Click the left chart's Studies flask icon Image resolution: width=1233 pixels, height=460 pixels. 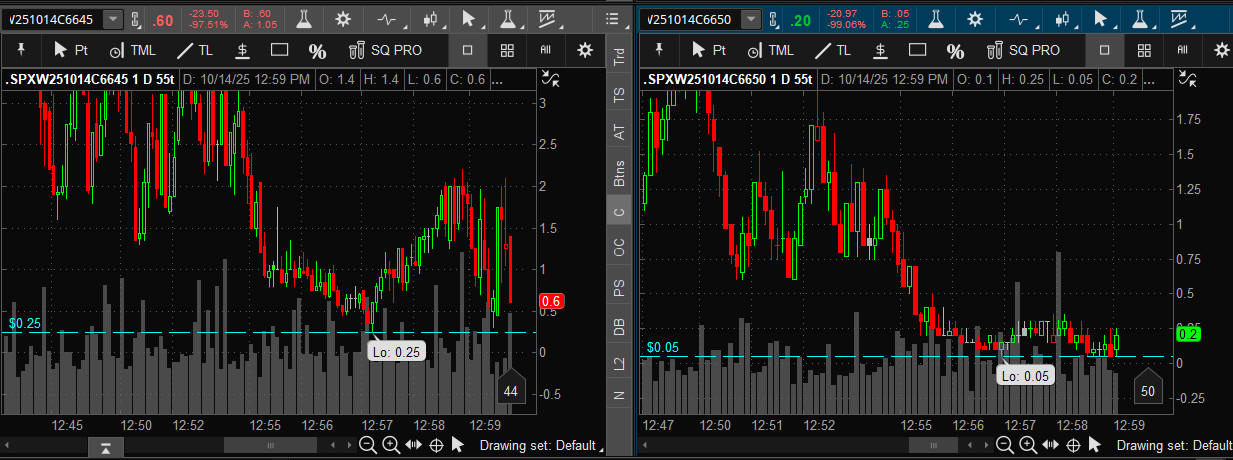click(302, 19)
